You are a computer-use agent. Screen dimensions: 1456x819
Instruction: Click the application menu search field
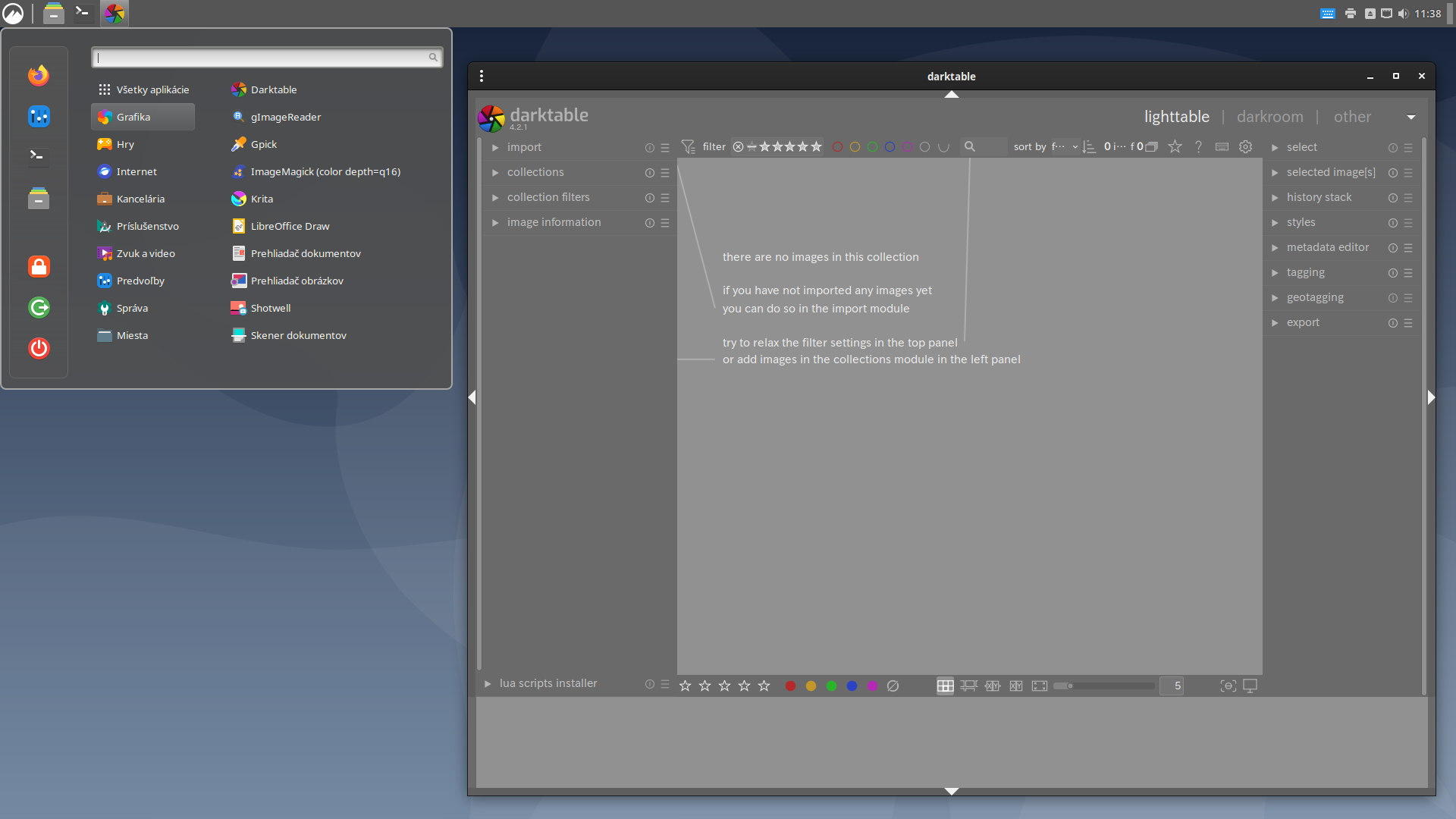pos(267,58)
